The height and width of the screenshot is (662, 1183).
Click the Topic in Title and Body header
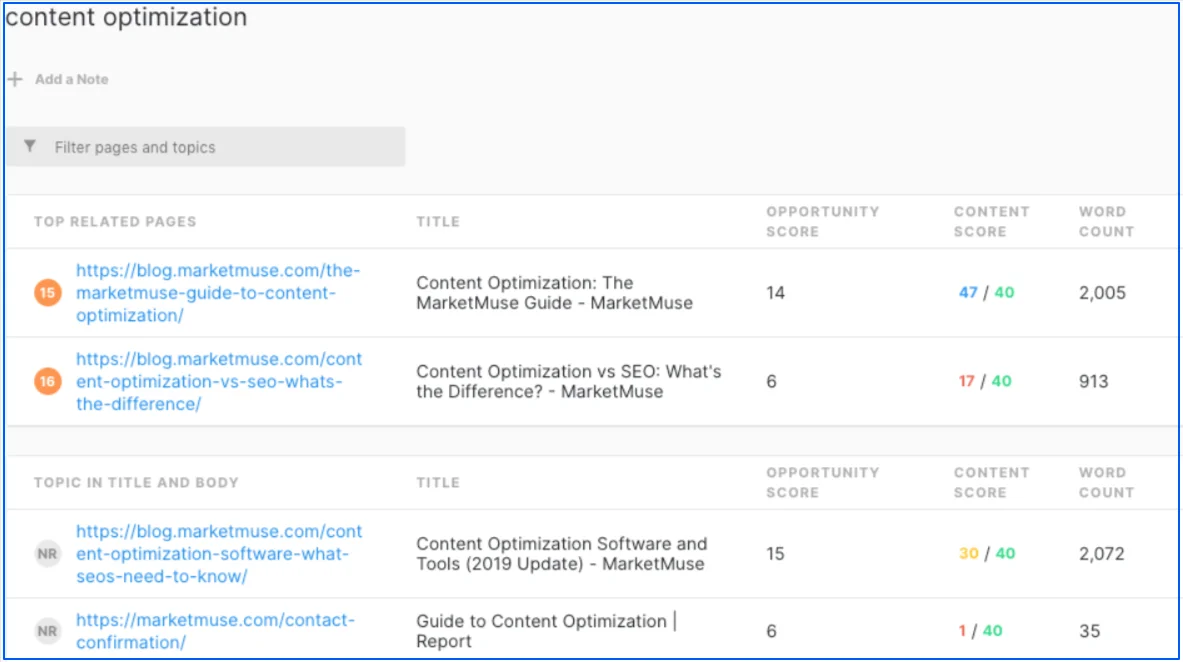point(136,482)
